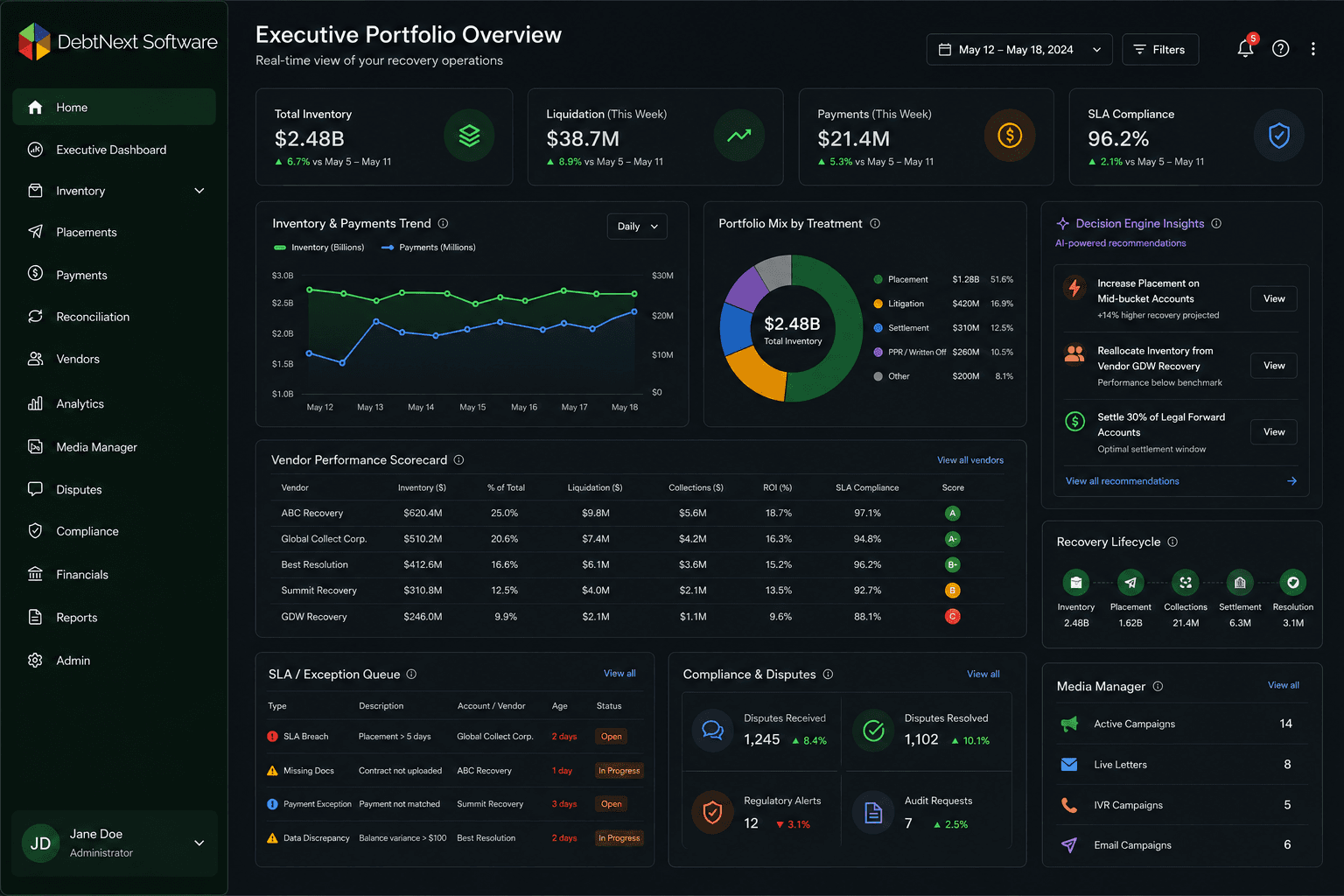Click the Litigation legend color dot
1344x896 pixels.
pos(878,304)
